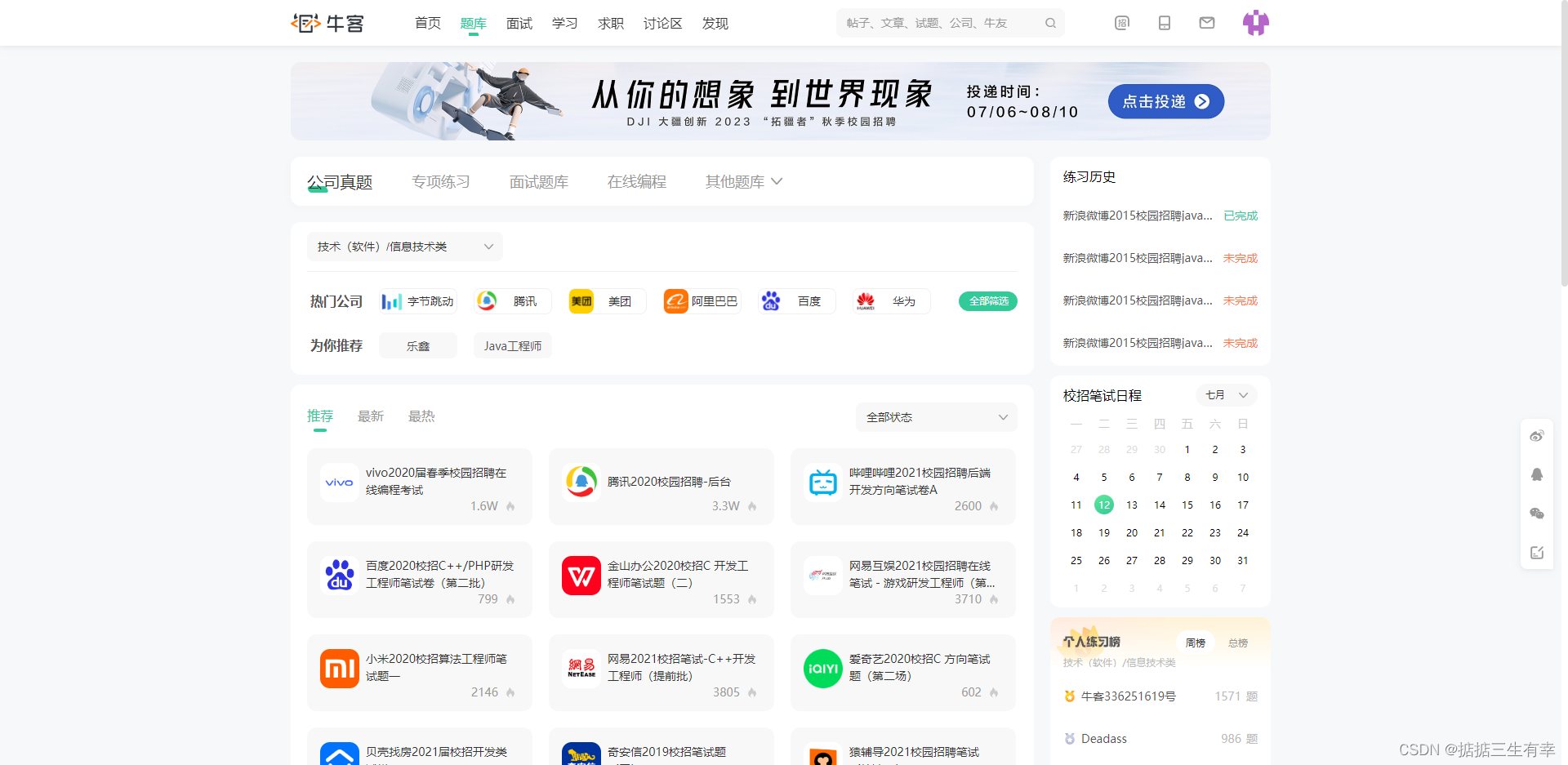Click the Kingsoft WPS logo card
The image size is (1568, 765).
pyautogui.click(x=581, y=576)
